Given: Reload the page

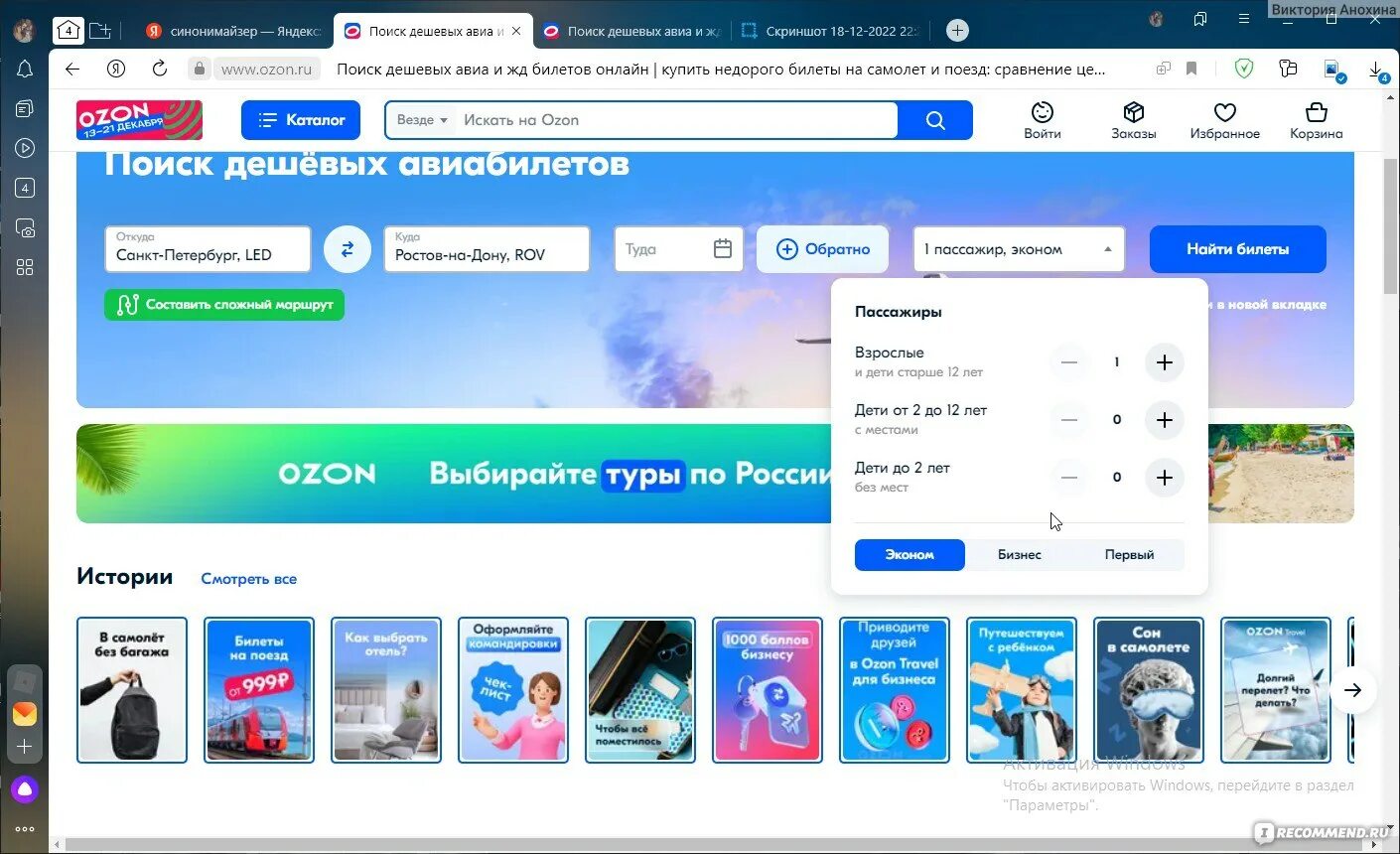Looking at the screenshot, I should (160, 69).
